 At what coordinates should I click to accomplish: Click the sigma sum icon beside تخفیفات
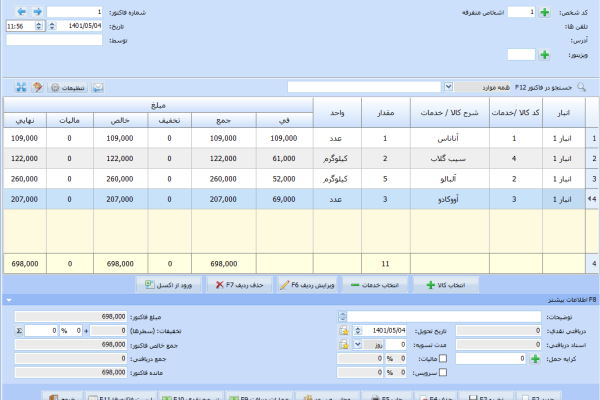click(x=19, y=330)
